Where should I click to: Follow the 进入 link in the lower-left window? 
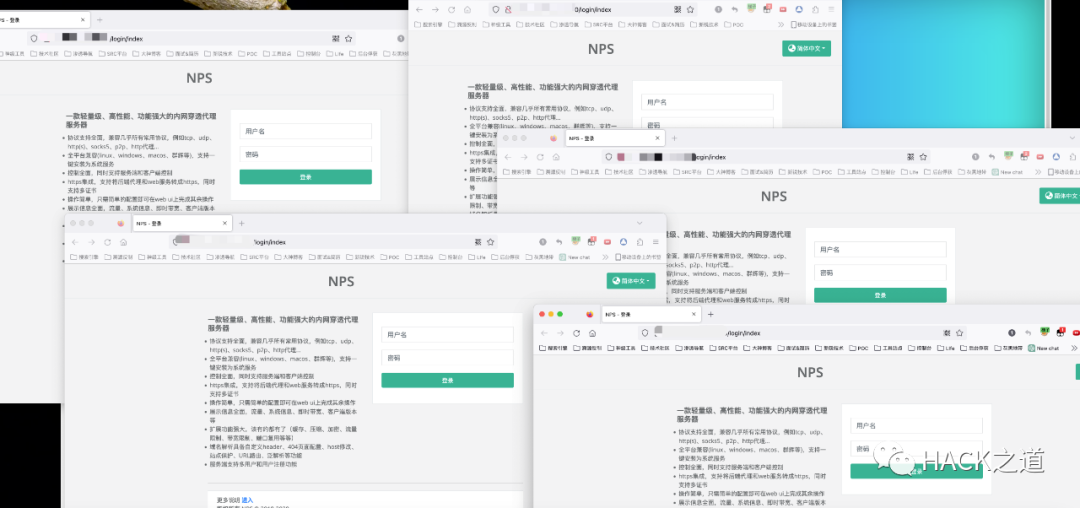247,500
